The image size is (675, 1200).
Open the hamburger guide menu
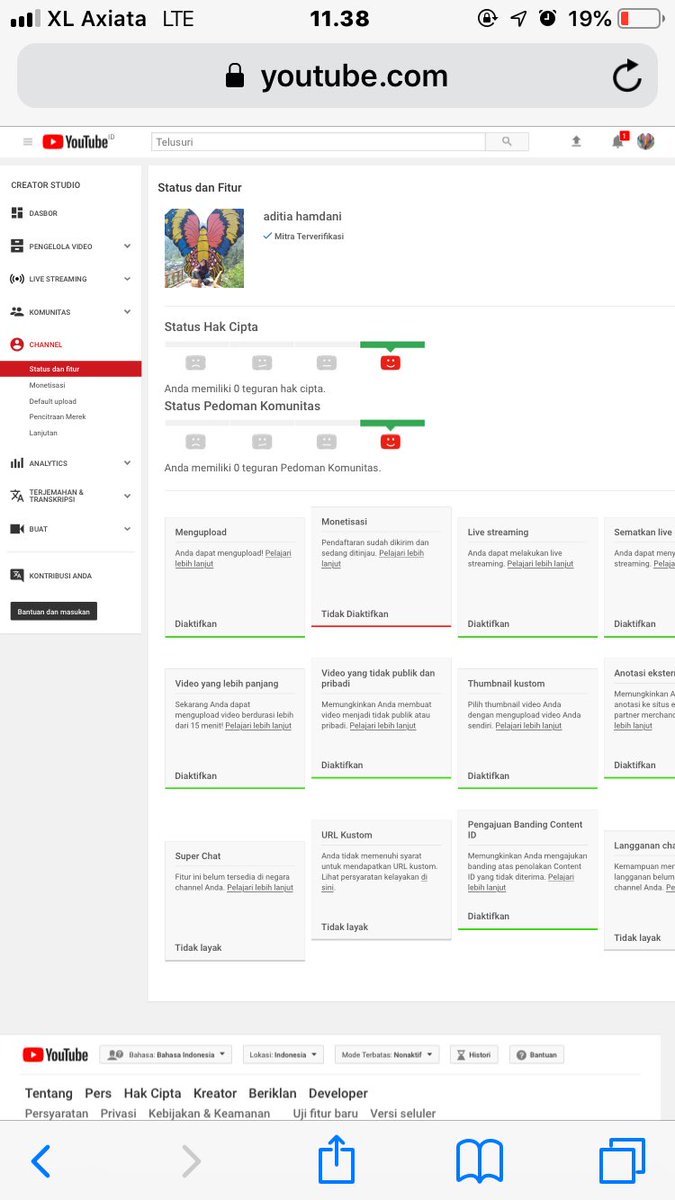tap(28, 142)
